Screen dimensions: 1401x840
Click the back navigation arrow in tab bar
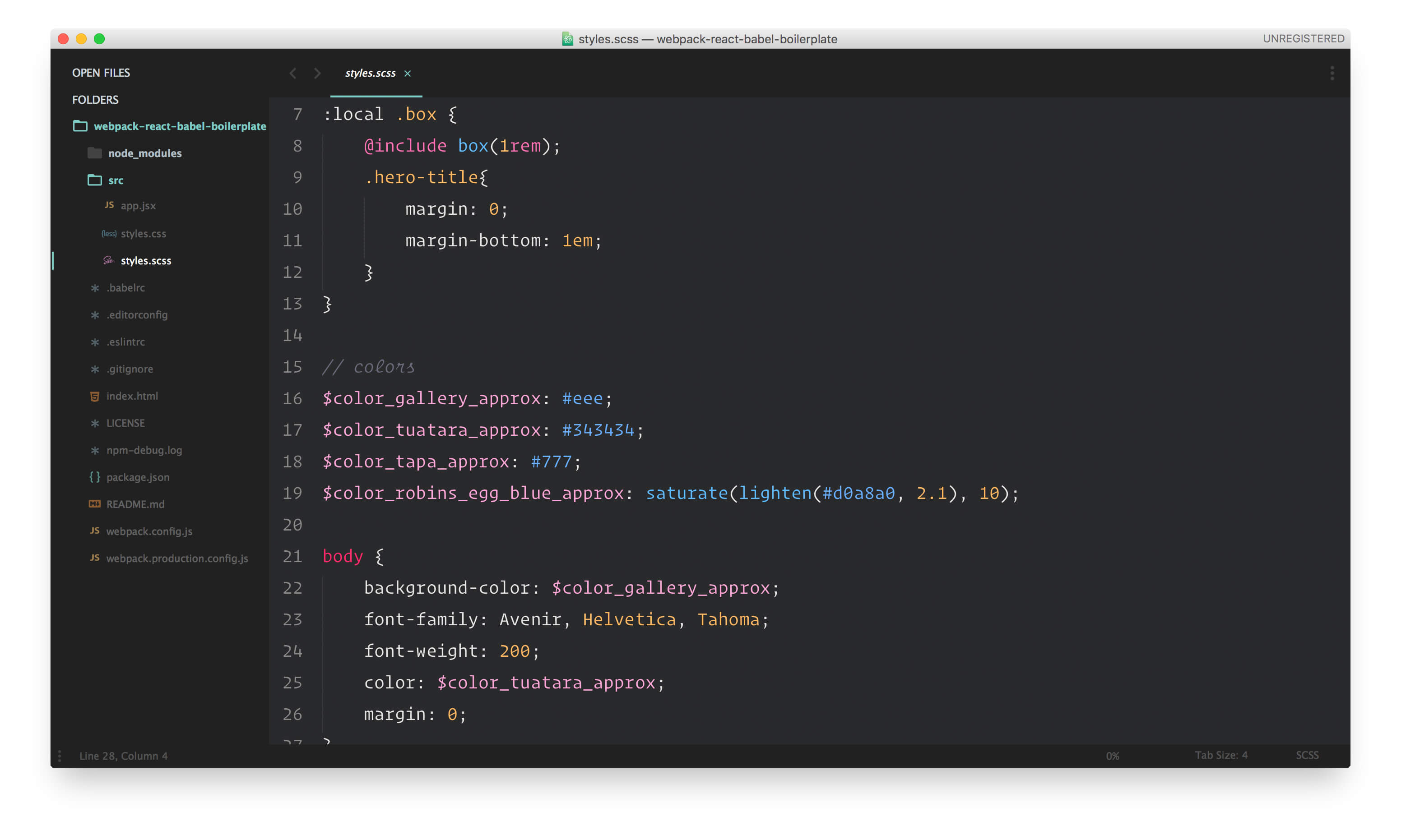coord(293,73)
